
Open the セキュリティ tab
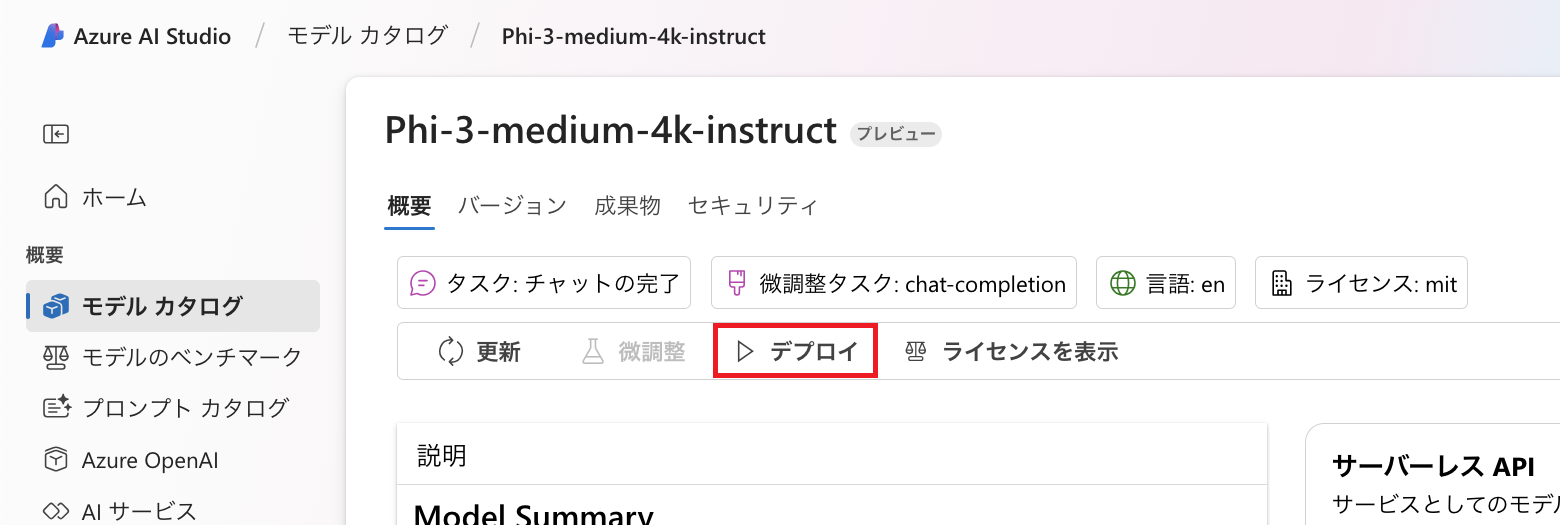(x=753, y=206)
